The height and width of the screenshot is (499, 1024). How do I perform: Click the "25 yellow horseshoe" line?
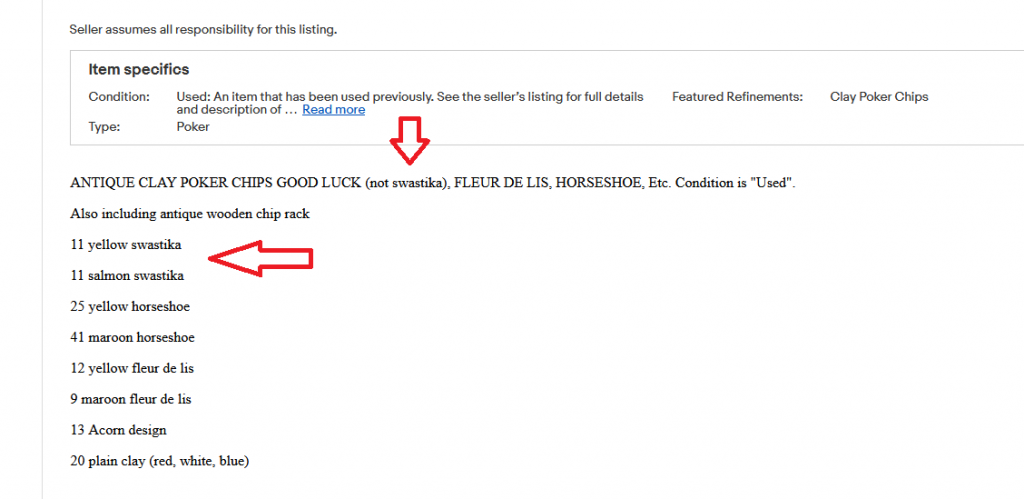130,306
